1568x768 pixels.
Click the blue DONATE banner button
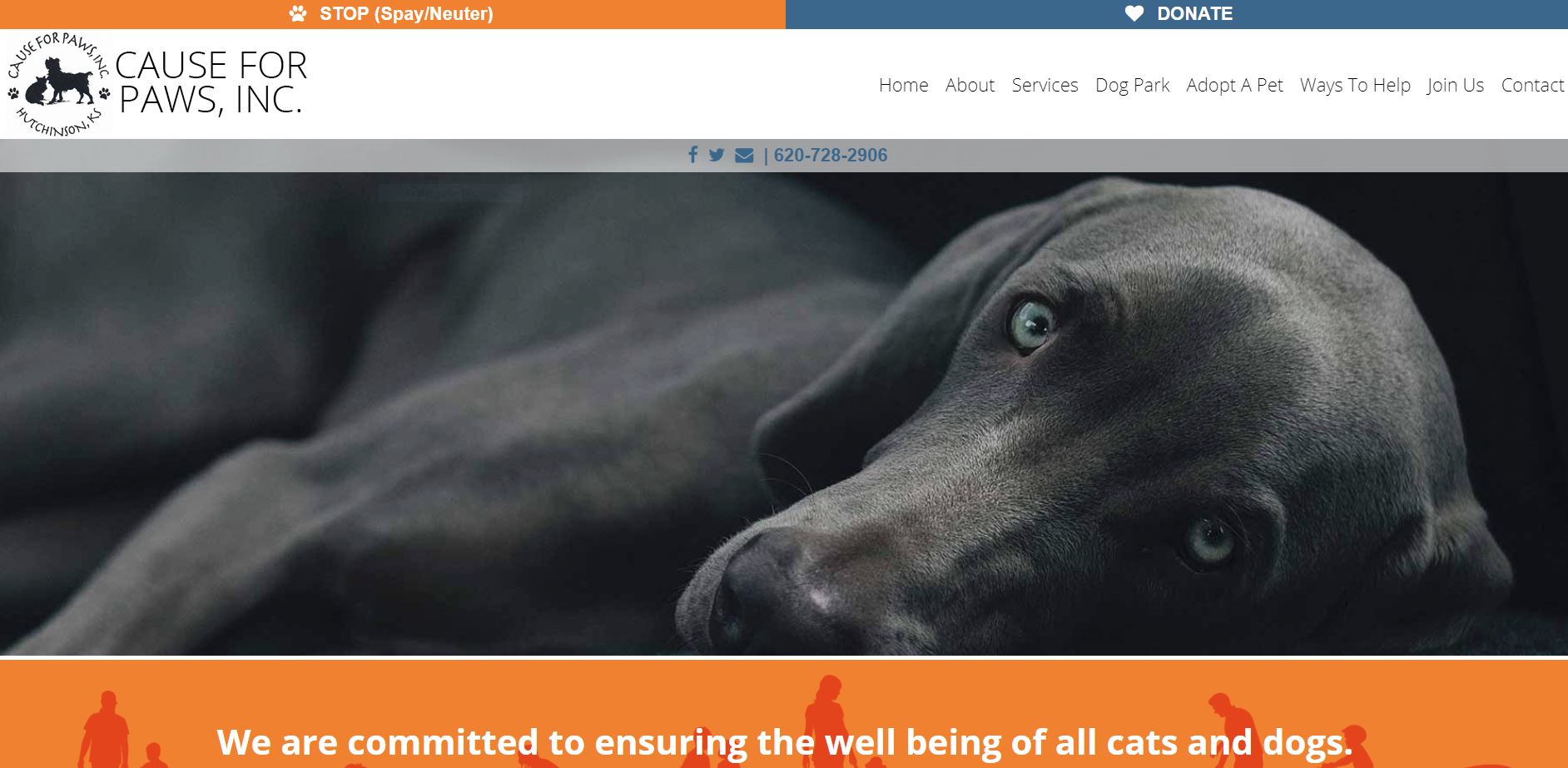(1177, 14)
